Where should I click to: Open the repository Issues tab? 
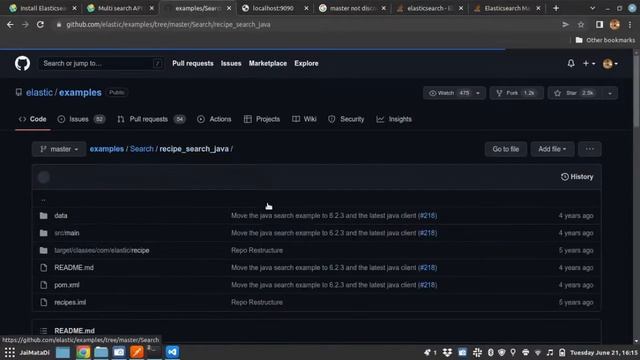click(x=81, y=119)
